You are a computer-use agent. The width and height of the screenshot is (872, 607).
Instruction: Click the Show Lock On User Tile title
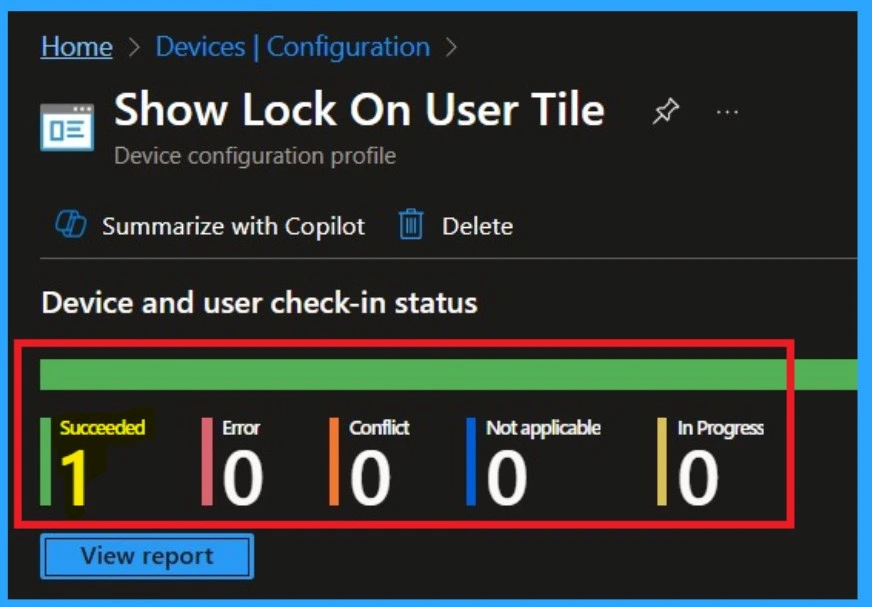click(x=359, y=110)
